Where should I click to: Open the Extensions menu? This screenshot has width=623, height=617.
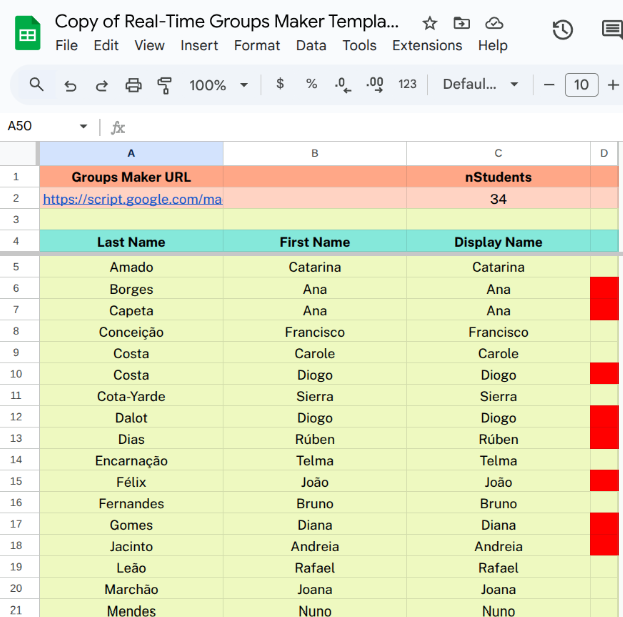pos(427,45)
